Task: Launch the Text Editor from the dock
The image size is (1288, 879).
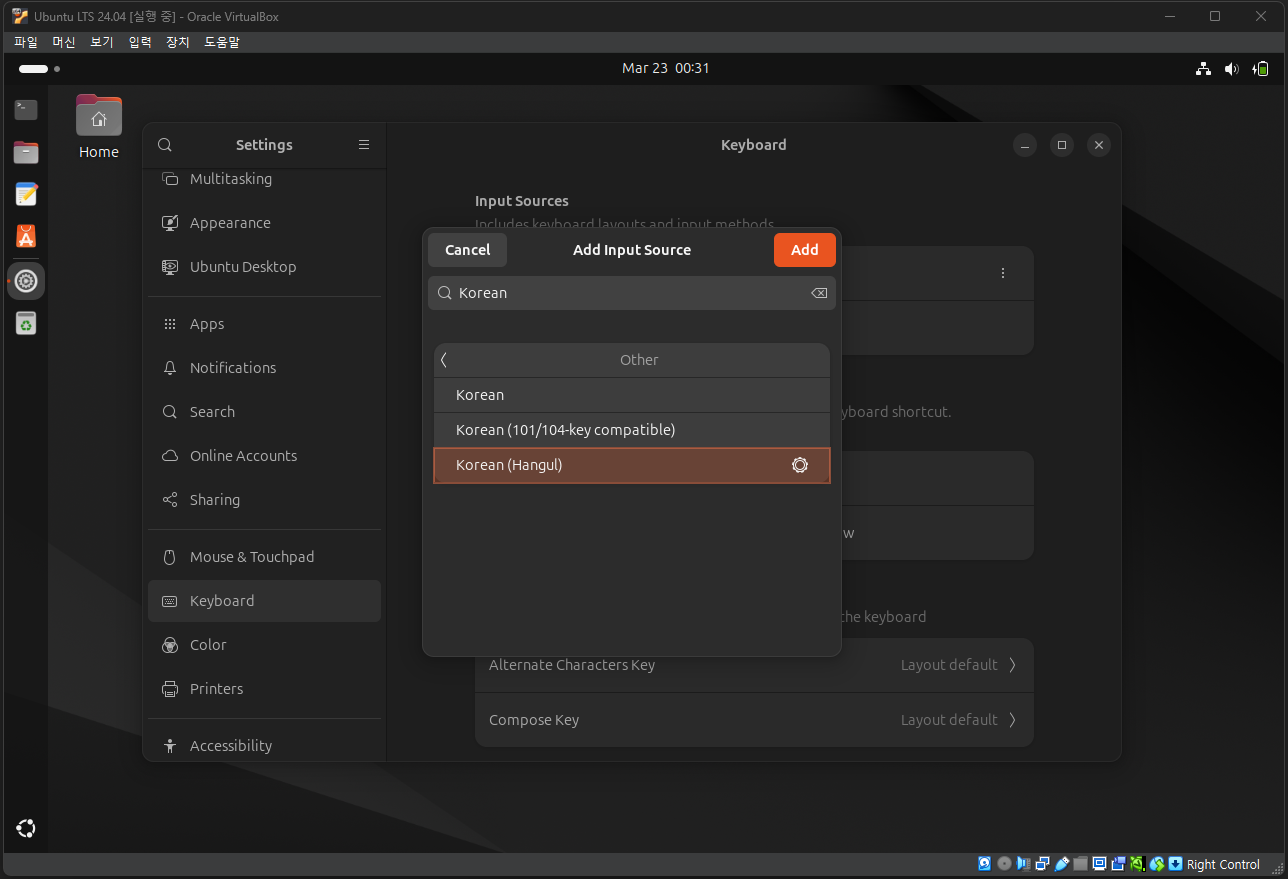Action: point(26,194)
